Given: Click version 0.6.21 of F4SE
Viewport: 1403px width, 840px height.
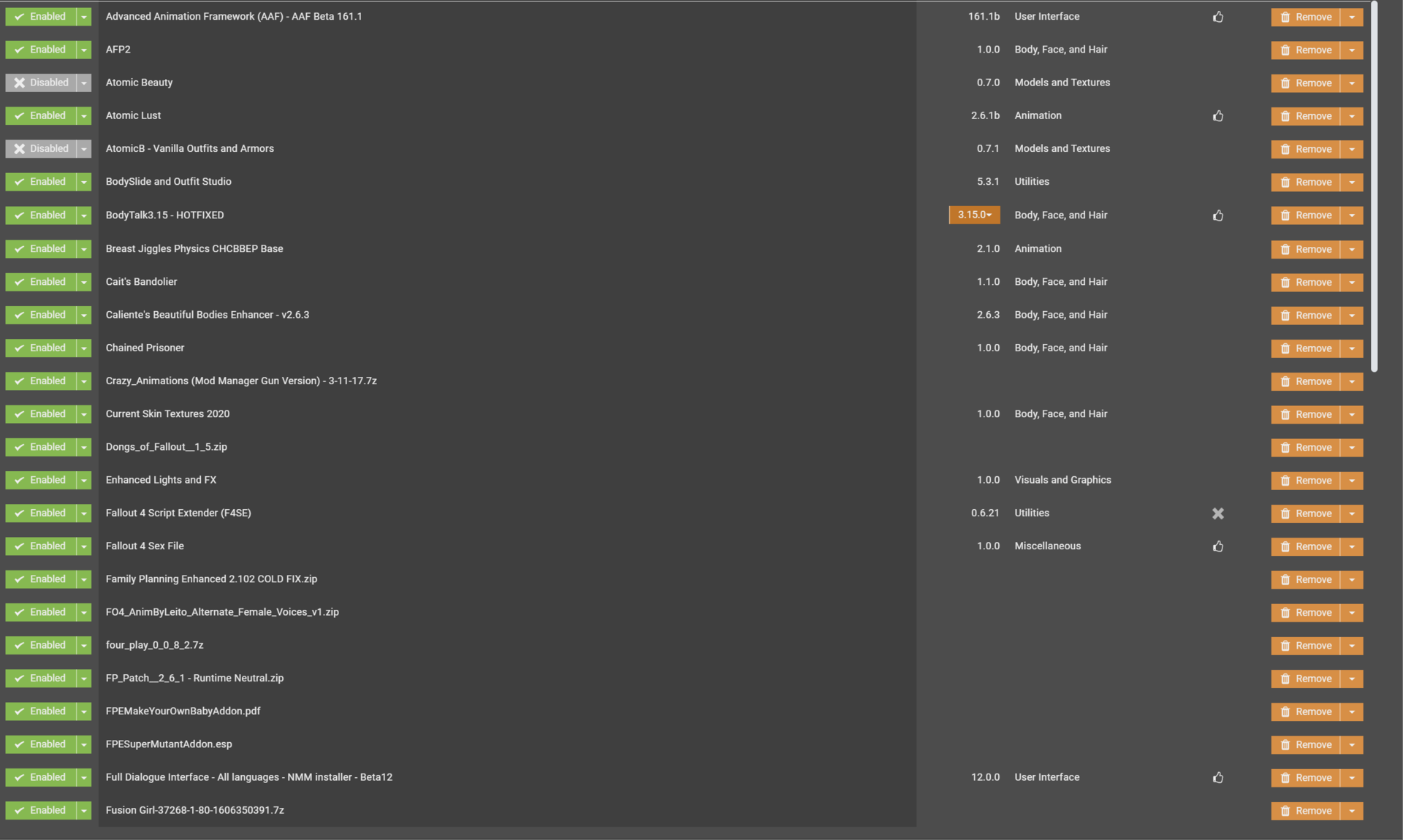Looking at the screenshot, I should 985,513.
